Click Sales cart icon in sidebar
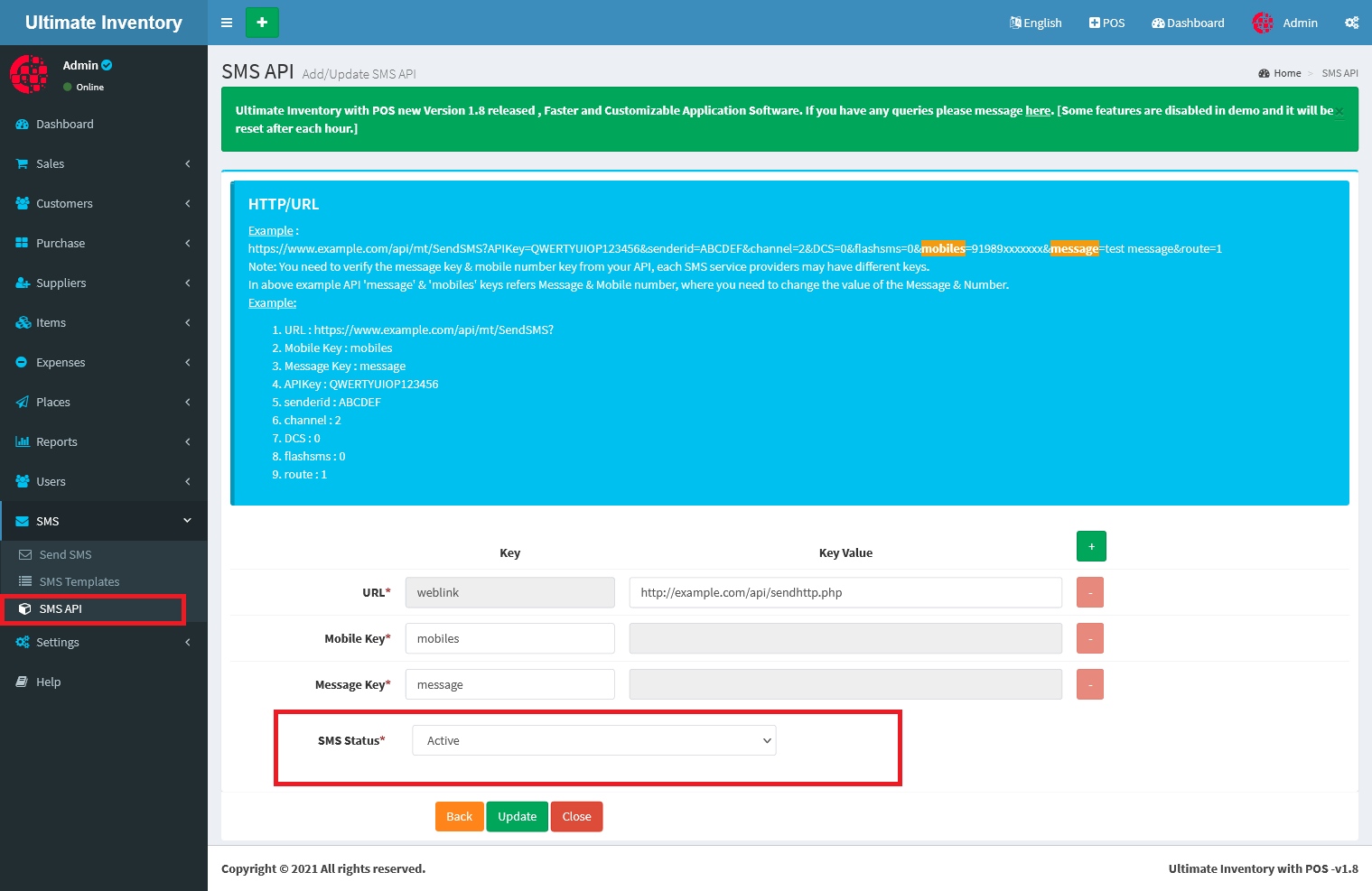The width and height of the screenshot is (1372, 891). pos(23,164)
